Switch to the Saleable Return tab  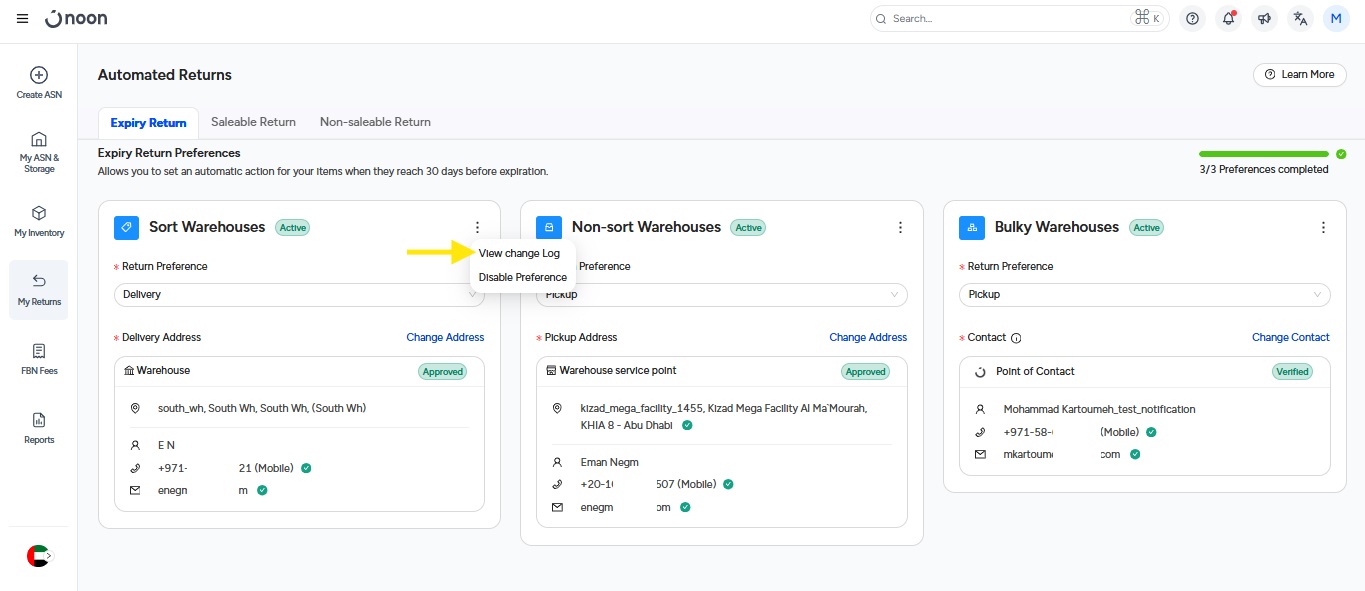pos(253,122)
